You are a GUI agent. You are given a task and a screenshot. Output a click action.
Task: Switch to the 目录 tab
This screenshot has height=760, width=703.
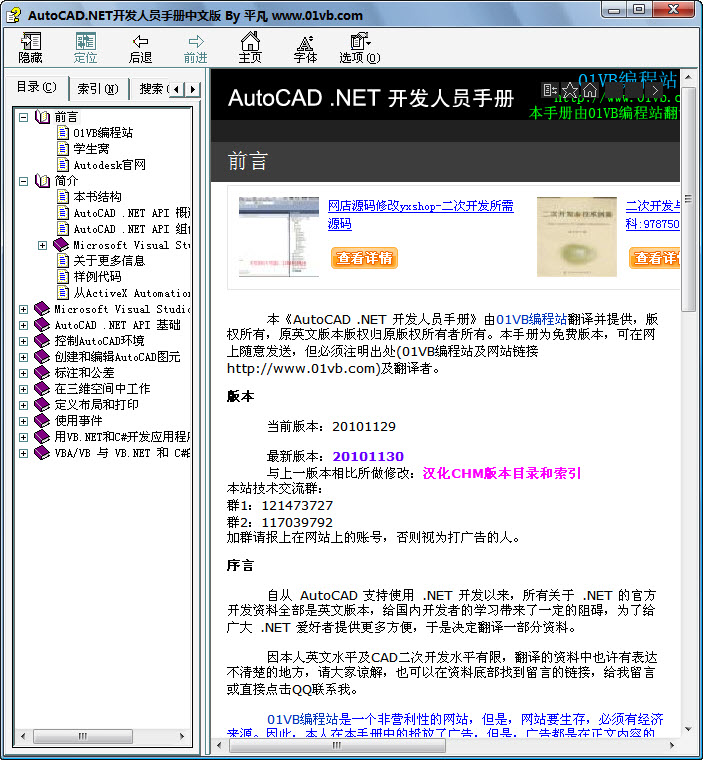(x=36, y=87)
